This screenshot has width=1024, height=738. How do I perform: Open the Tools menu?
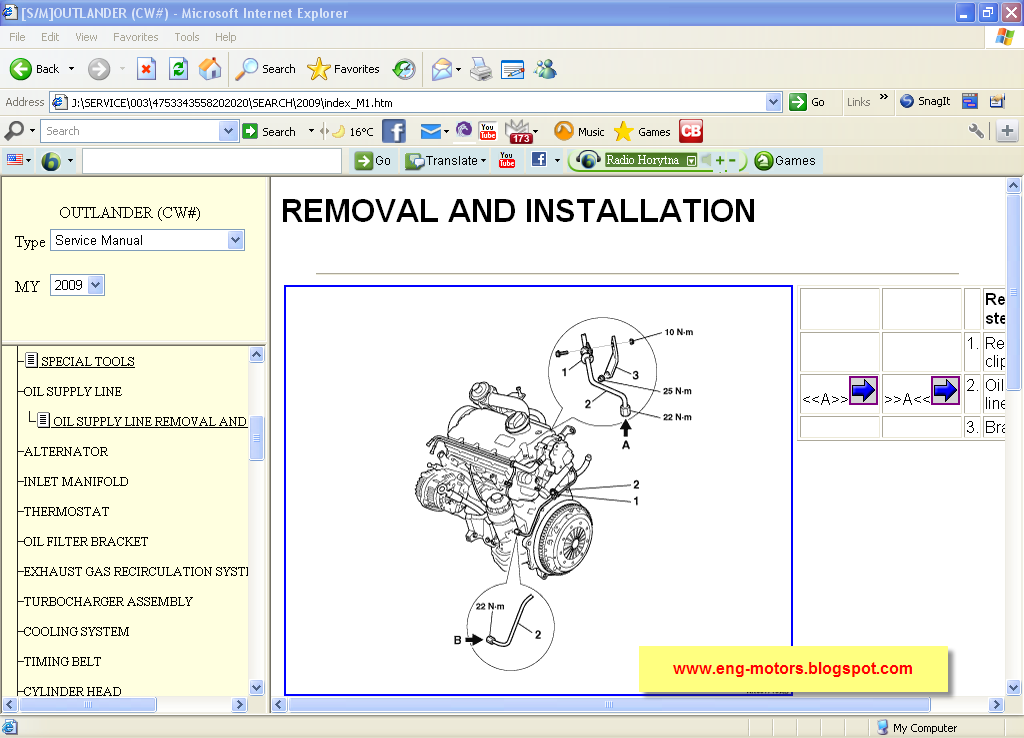click(187, 37)
